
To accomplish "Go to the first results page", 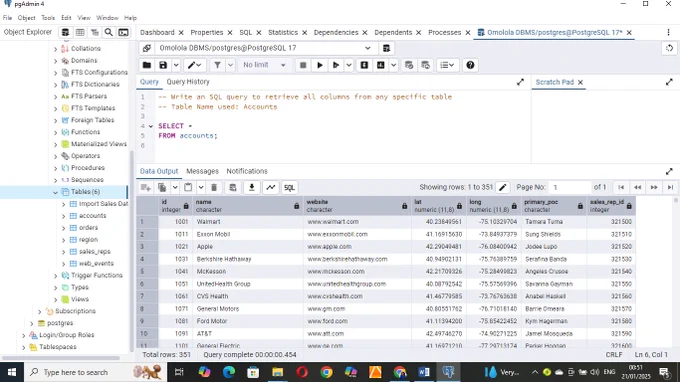I will pyautogui.click(x=621, y=187).
